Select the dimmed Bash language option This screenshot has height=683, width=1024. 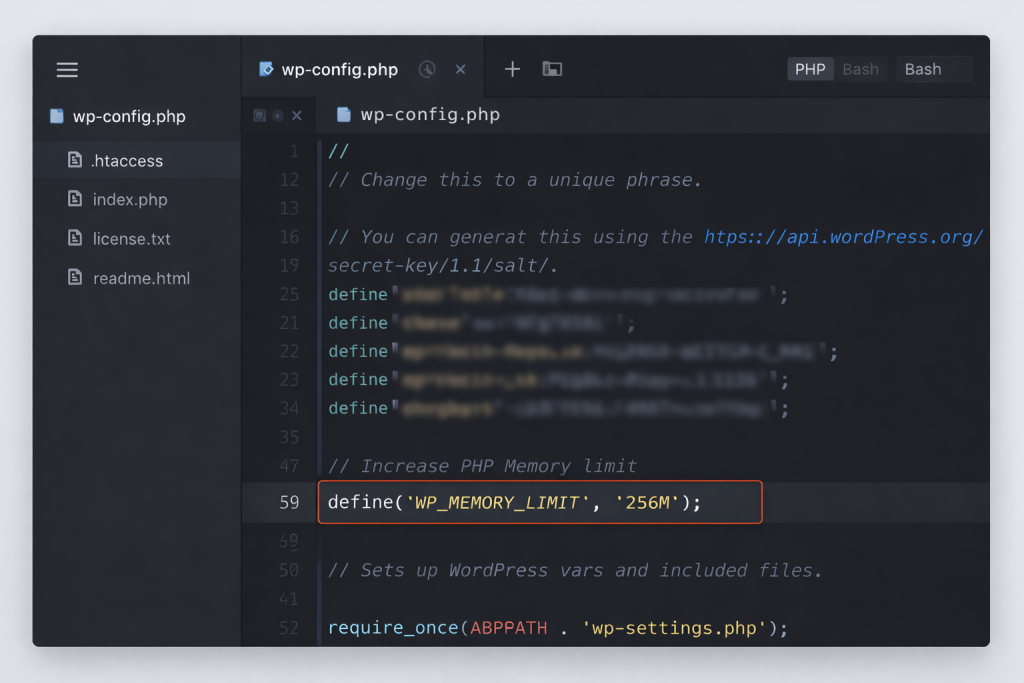click(860, 69)
